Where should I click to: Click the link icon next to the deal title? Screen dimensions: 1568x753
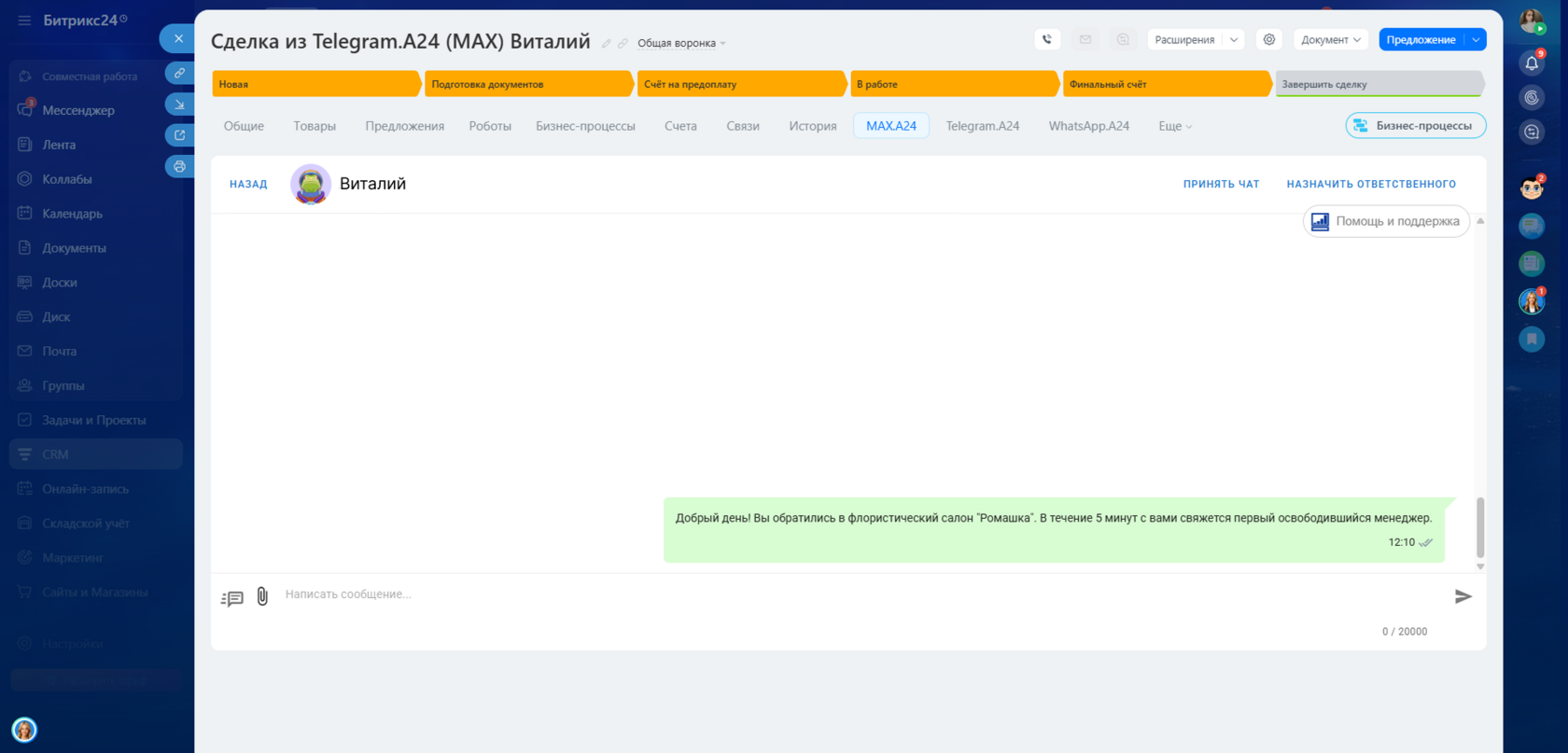(x=623, y=43)
